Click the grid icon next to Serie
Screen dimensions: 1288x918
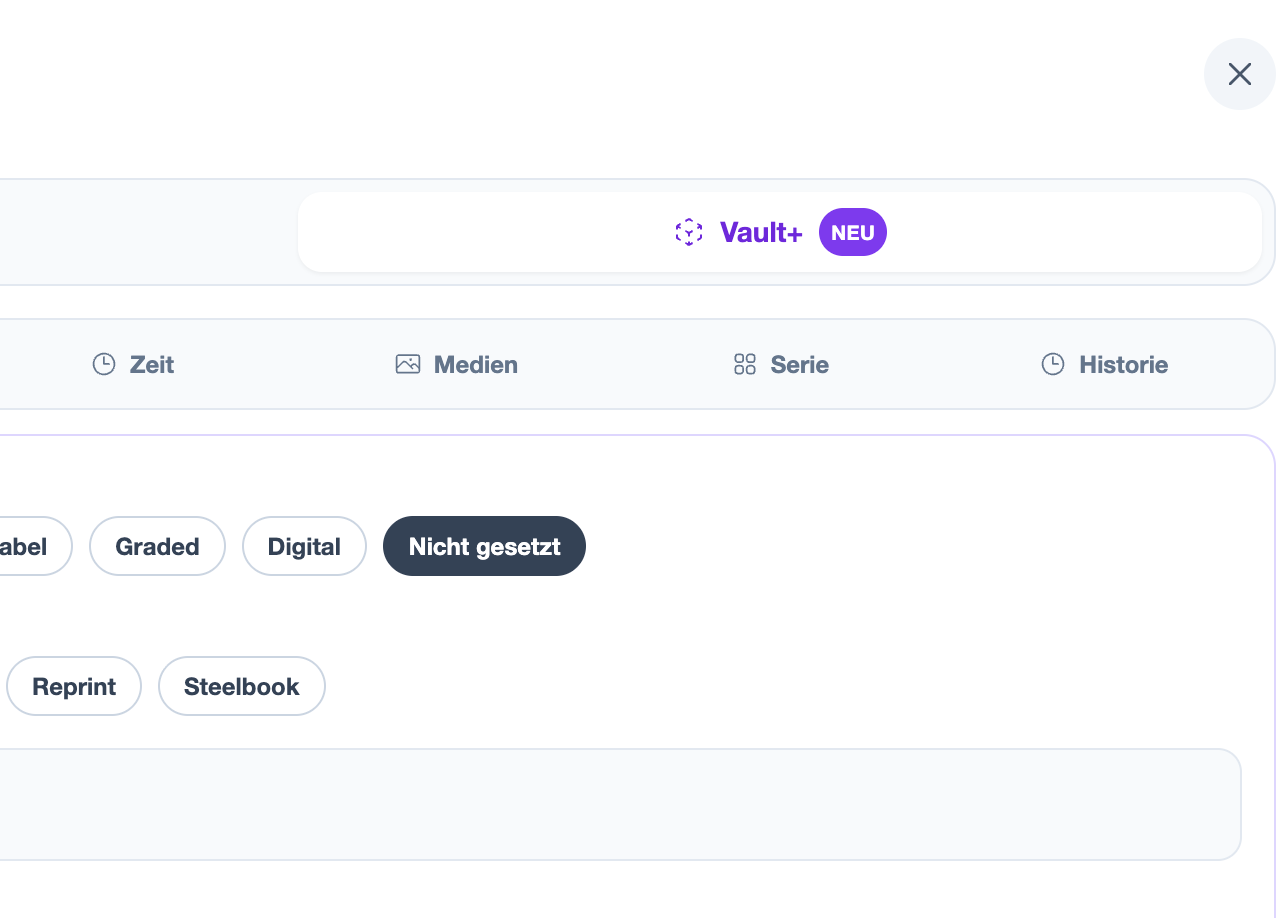click(744, 364)
